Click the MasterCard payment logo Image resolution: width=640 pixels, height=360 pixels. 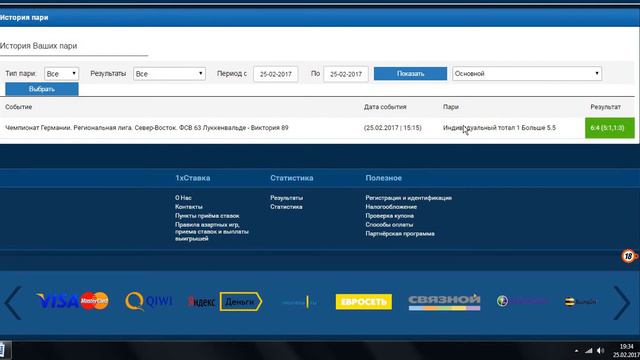coord(94,301)
